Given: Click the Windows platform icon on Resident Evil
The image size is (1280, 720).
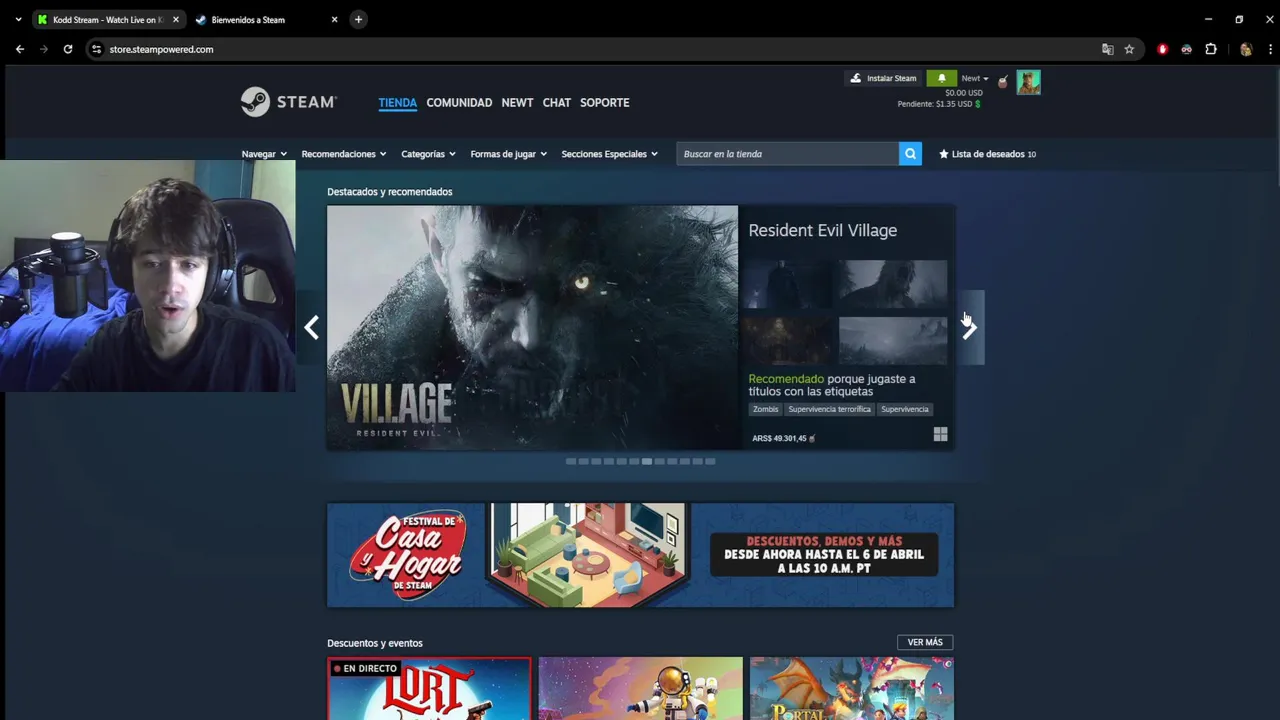Looking at the screenshot, I should click(940, 434).
